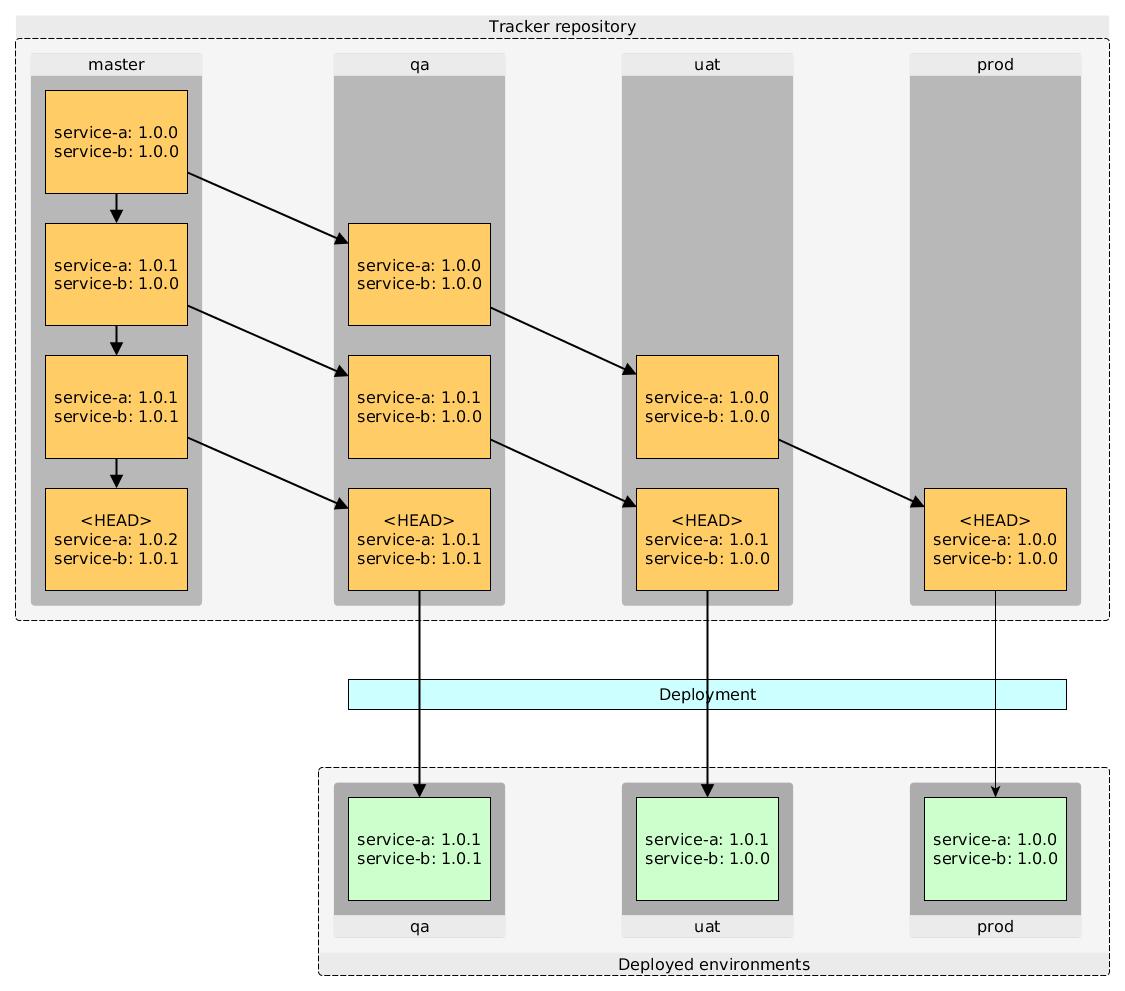This screenshot has width=1125, height=991.
Task: Click green deployed prod box with services 1.0.0
Action: [995, 849]
